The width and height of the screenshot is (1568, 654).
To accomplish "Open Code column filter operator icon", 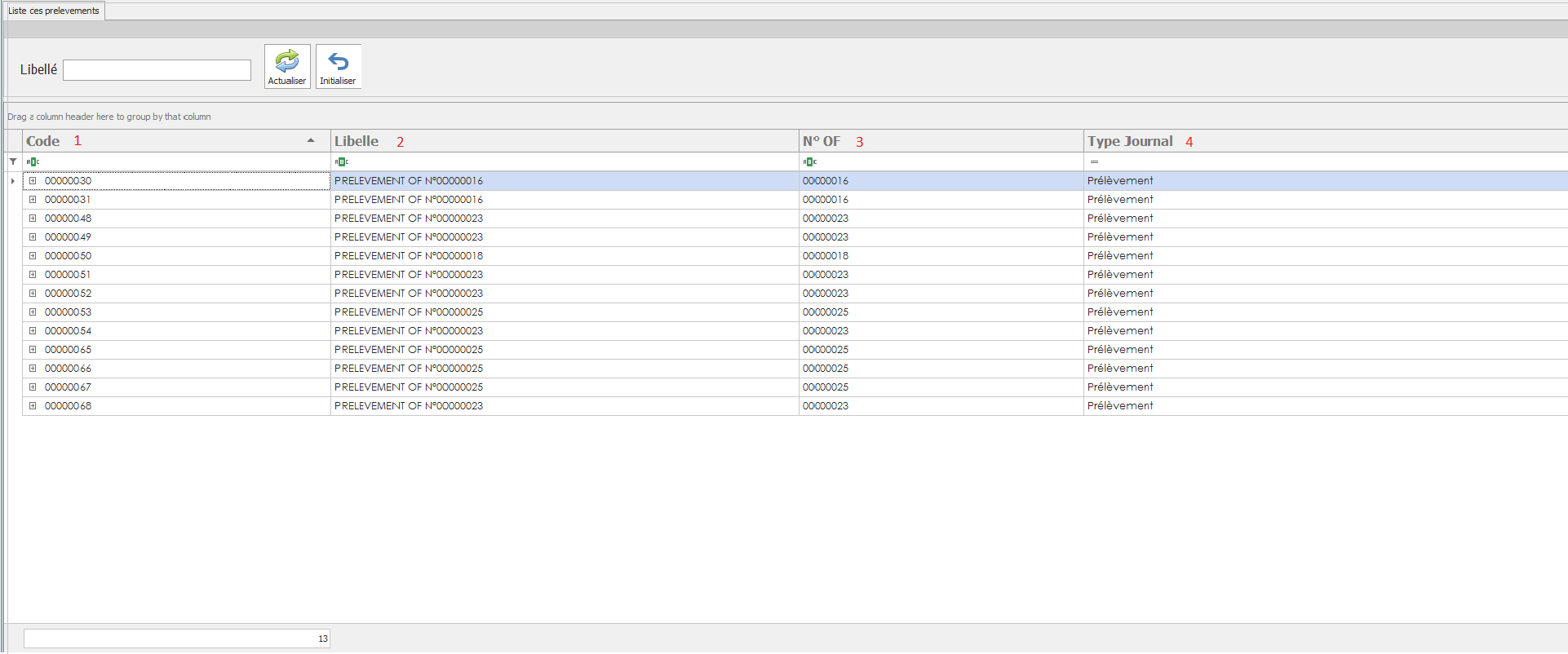I will pyautogui.click(x=33, y=161).
